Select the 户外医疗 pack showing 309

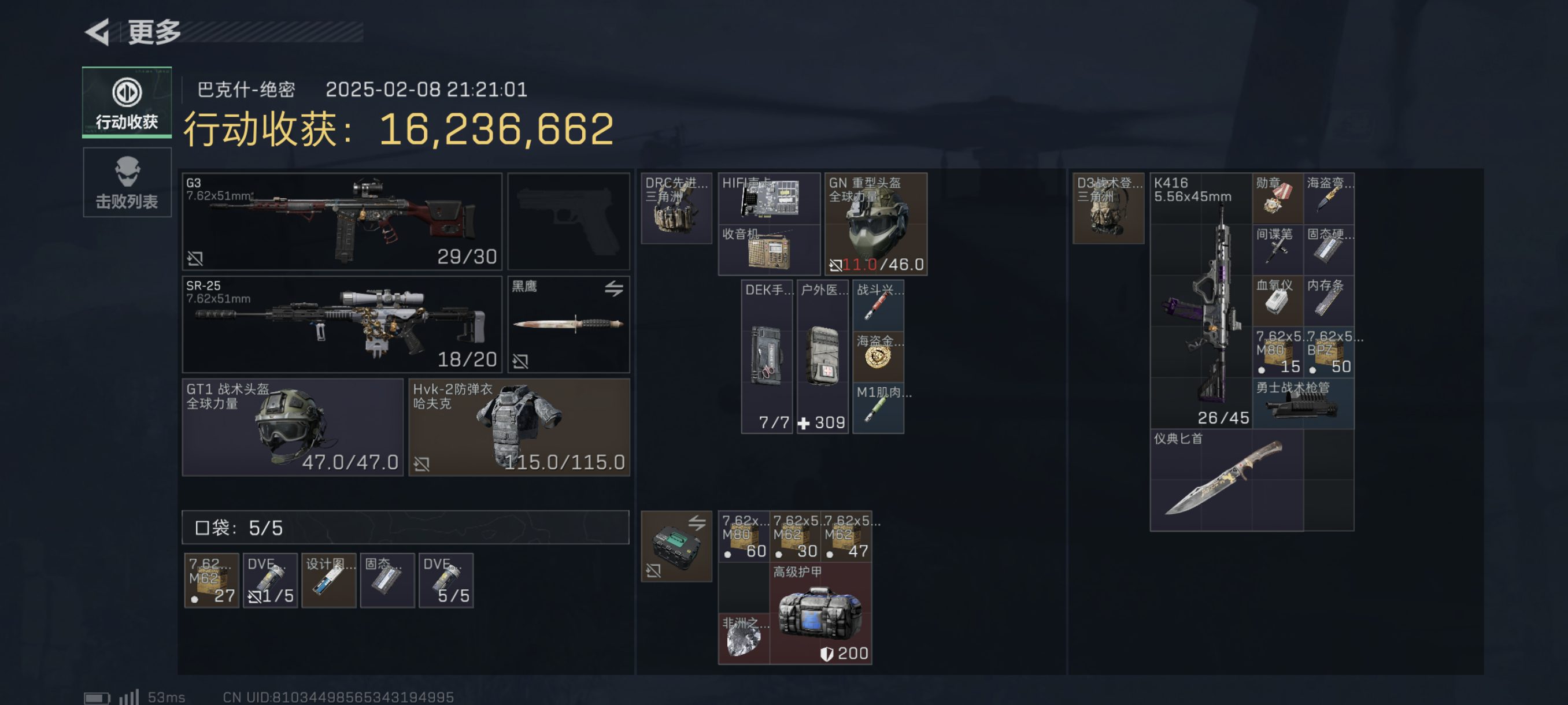coord(822,357)
